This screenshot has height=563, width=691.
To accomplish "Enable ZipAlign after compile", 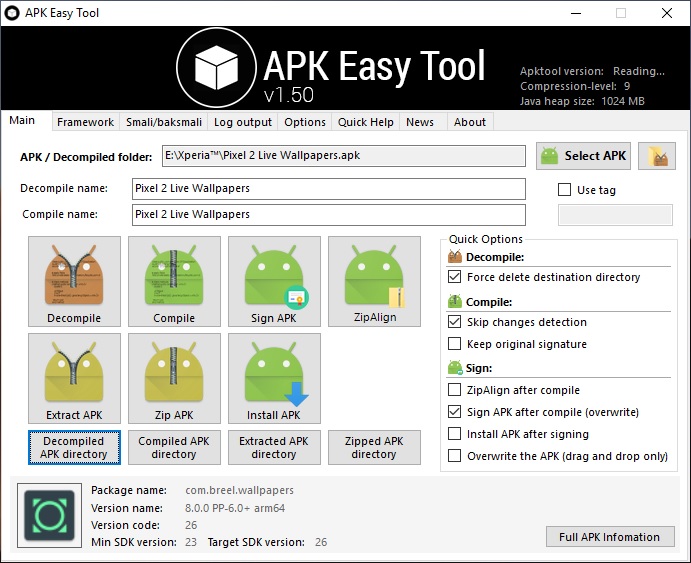I will pyautogui.click(x=454, y=389).
